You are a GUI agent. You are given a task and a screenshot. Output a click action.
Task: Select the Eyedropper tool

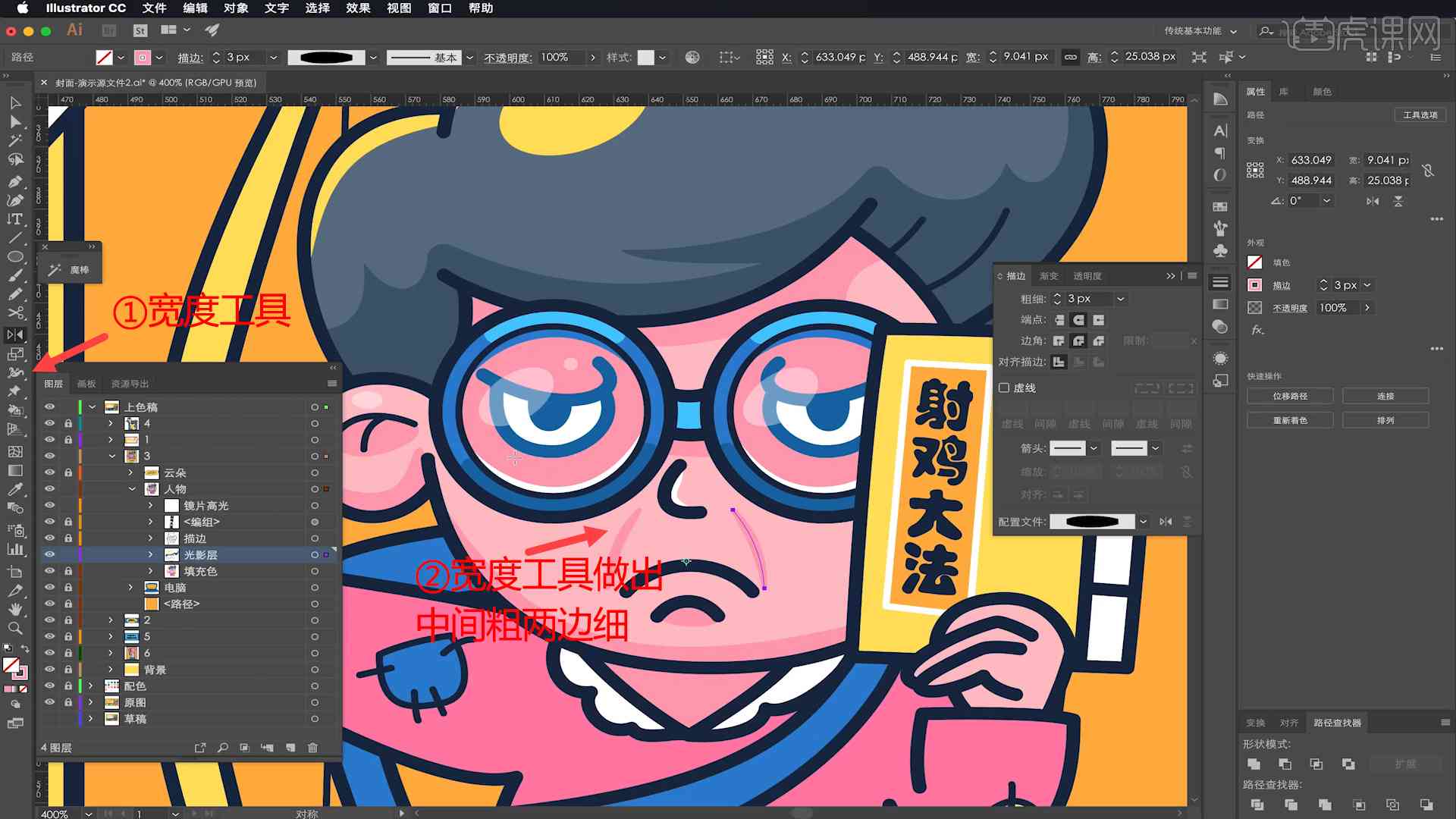[x=14, y=489]
